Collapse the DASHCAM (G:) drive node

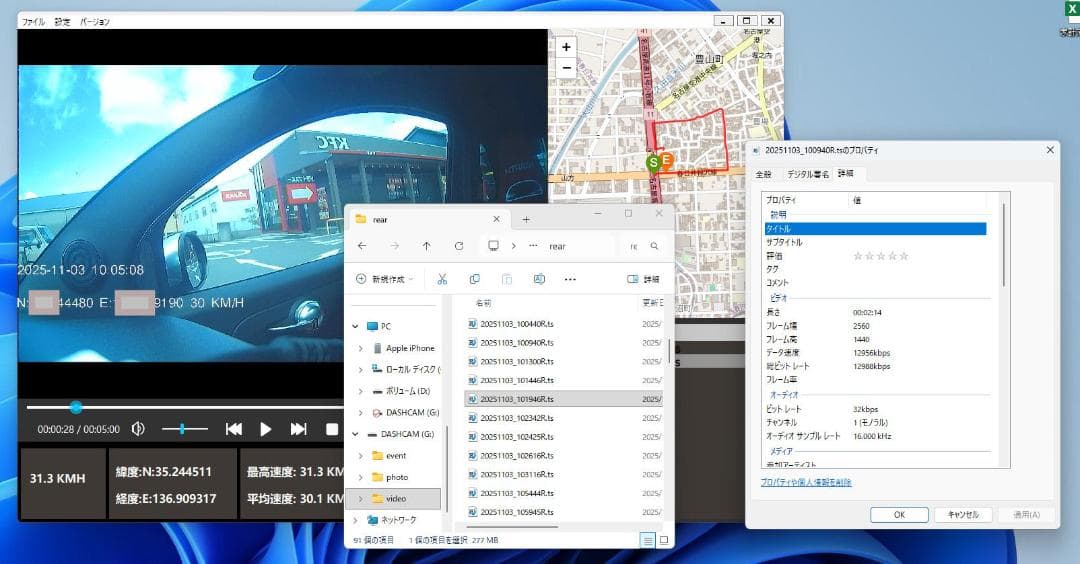coord(355,434)
